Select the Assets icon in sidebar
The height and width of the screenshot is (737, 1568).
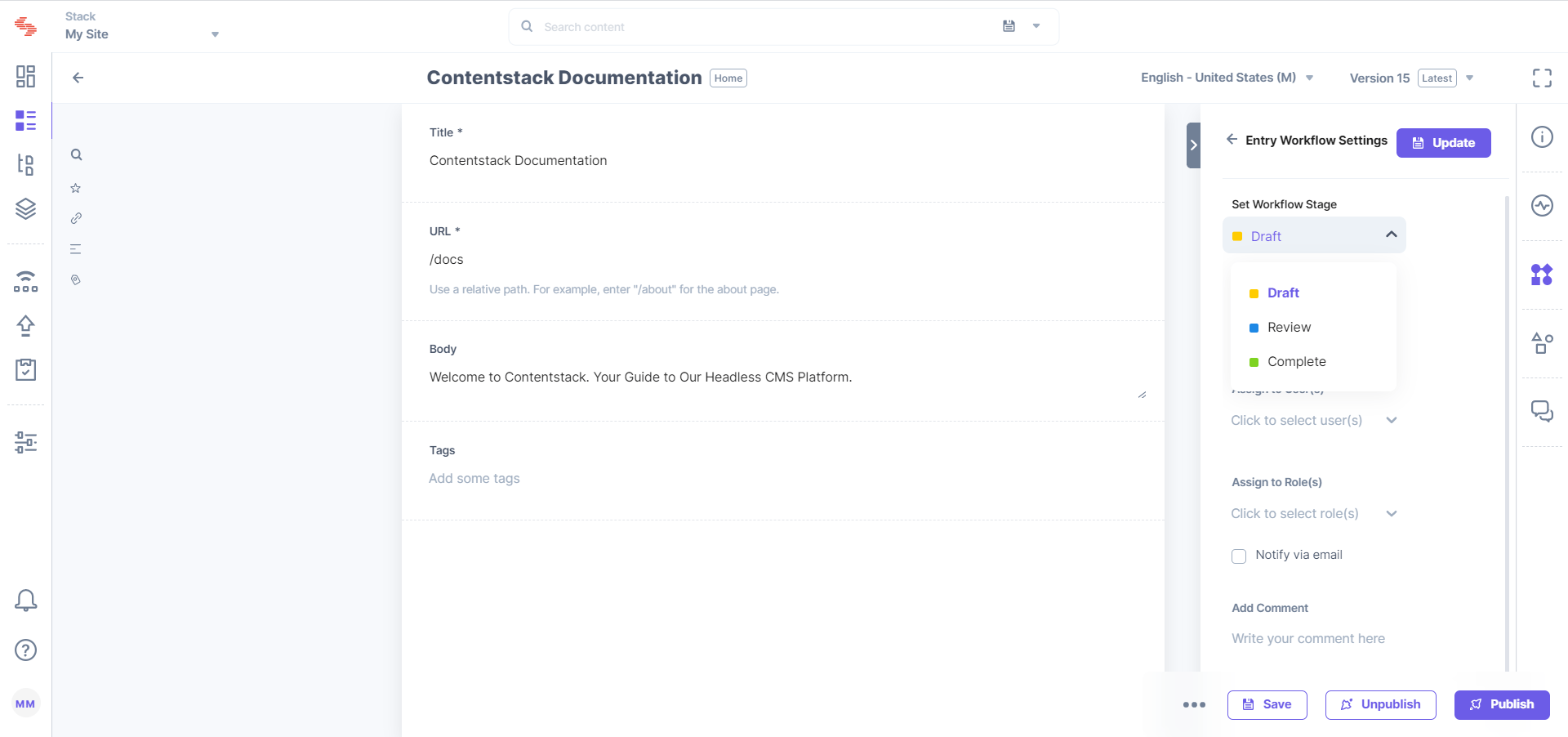click(x=26, y=208)
